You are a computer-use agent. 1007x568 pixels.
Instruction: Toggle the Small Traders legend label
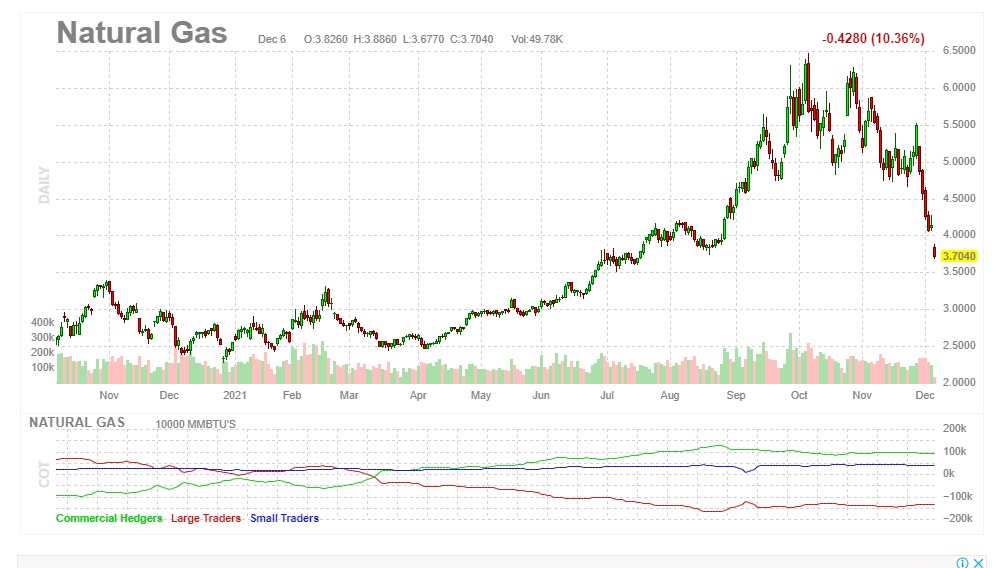tap(284, 518)
